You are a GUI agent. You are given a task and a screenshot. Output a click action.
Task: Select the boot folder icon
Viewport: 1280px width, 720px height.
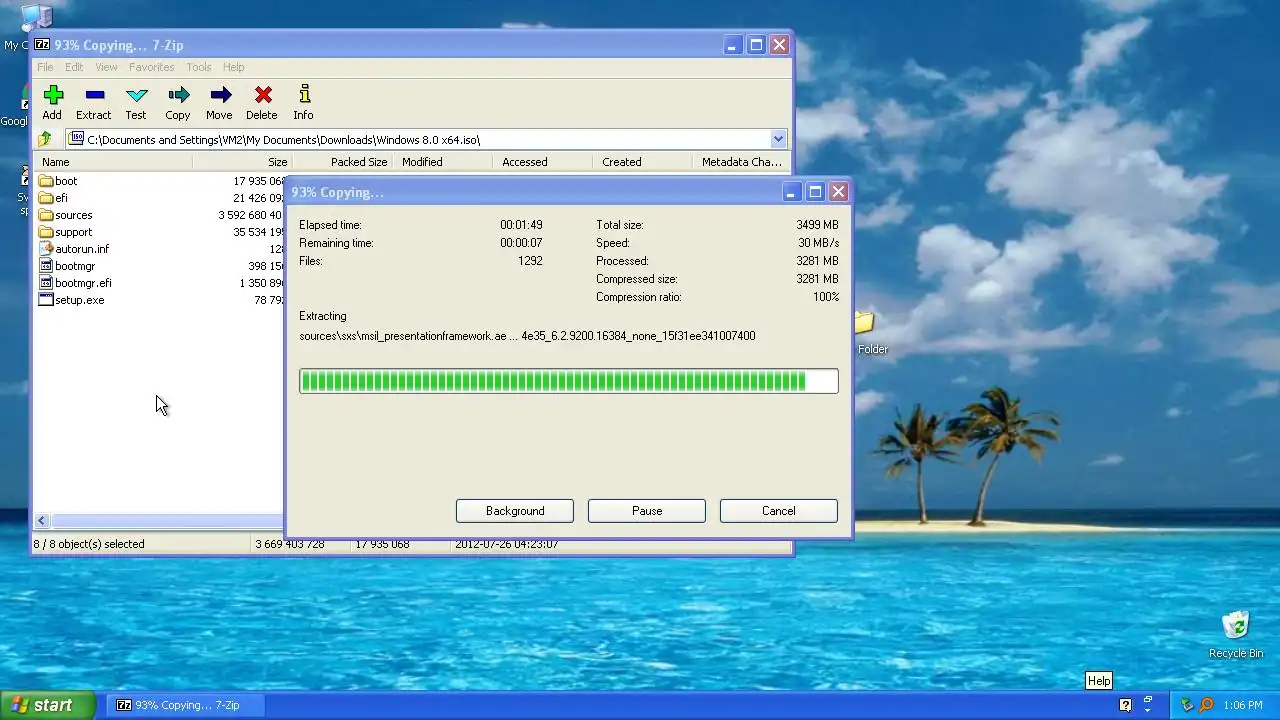click(x=45, y=181)
